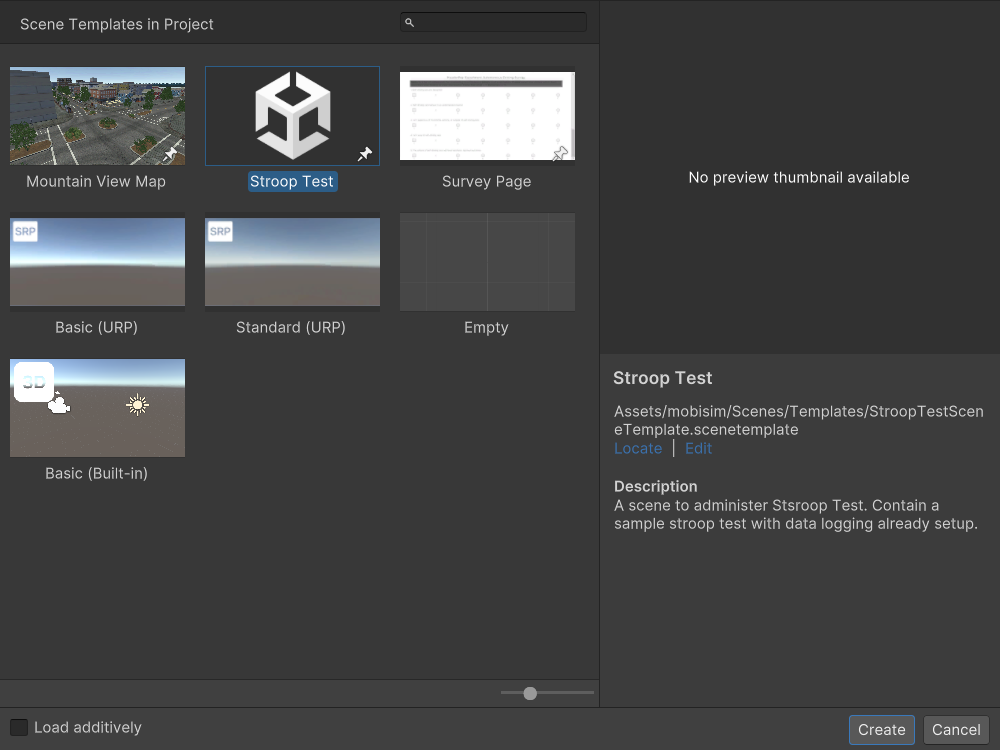Choose the Basic (URP) template thumbnail
Viewport: 1000px width, 750px height.
pos(98,261)
